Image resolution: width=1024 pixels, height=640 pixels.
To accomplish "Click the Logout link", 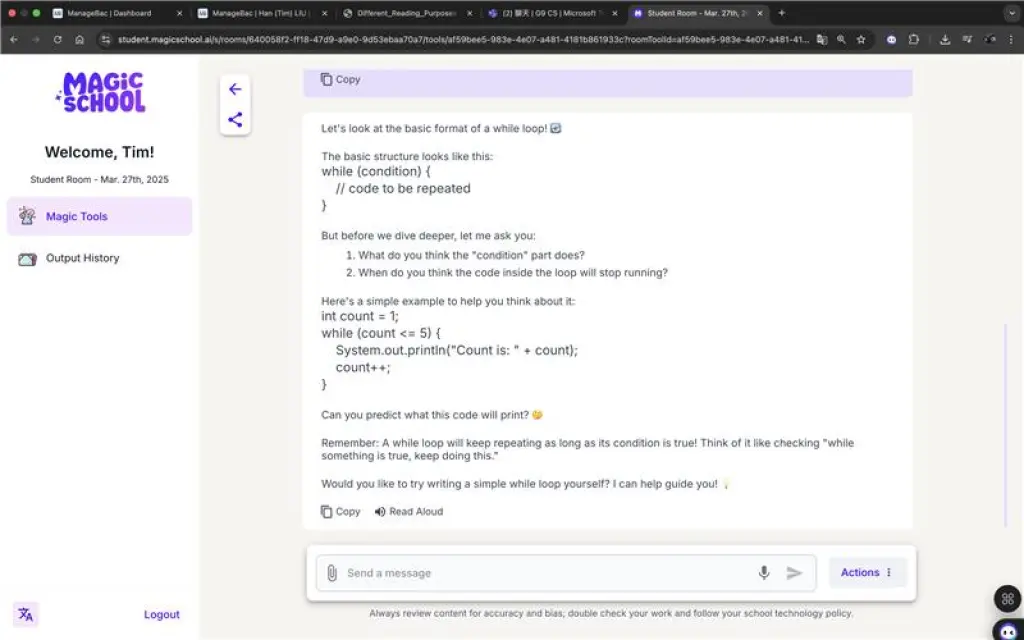I will (161, 615).
